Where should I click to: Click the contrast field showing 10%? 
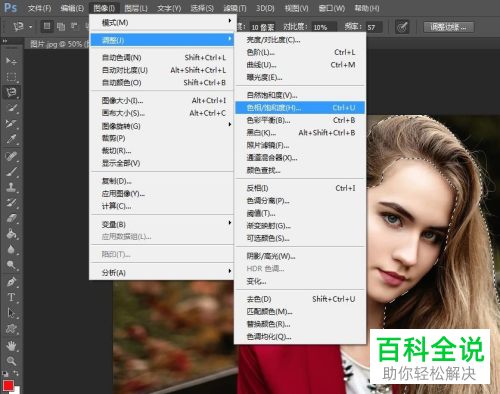pyautogui.click(x=323, y=27)
